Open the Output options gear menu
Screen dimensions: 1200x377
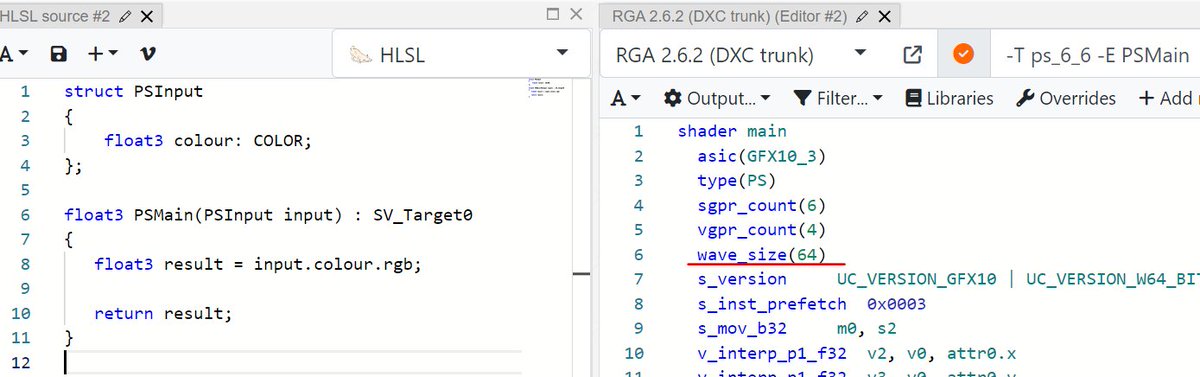point(716,98)
